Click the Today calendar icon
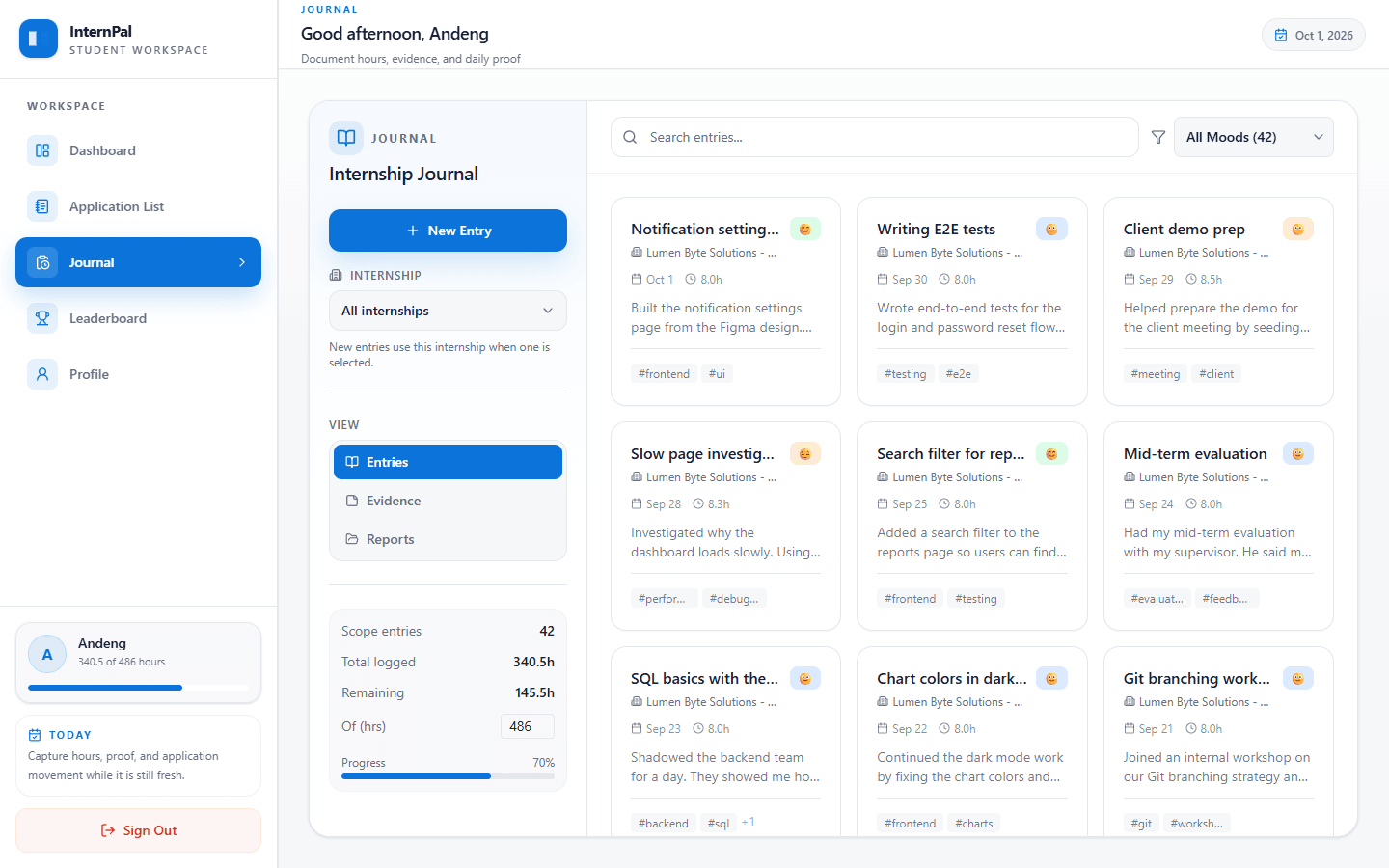The width and height of the screenshot is (1389, 868). 35,735
